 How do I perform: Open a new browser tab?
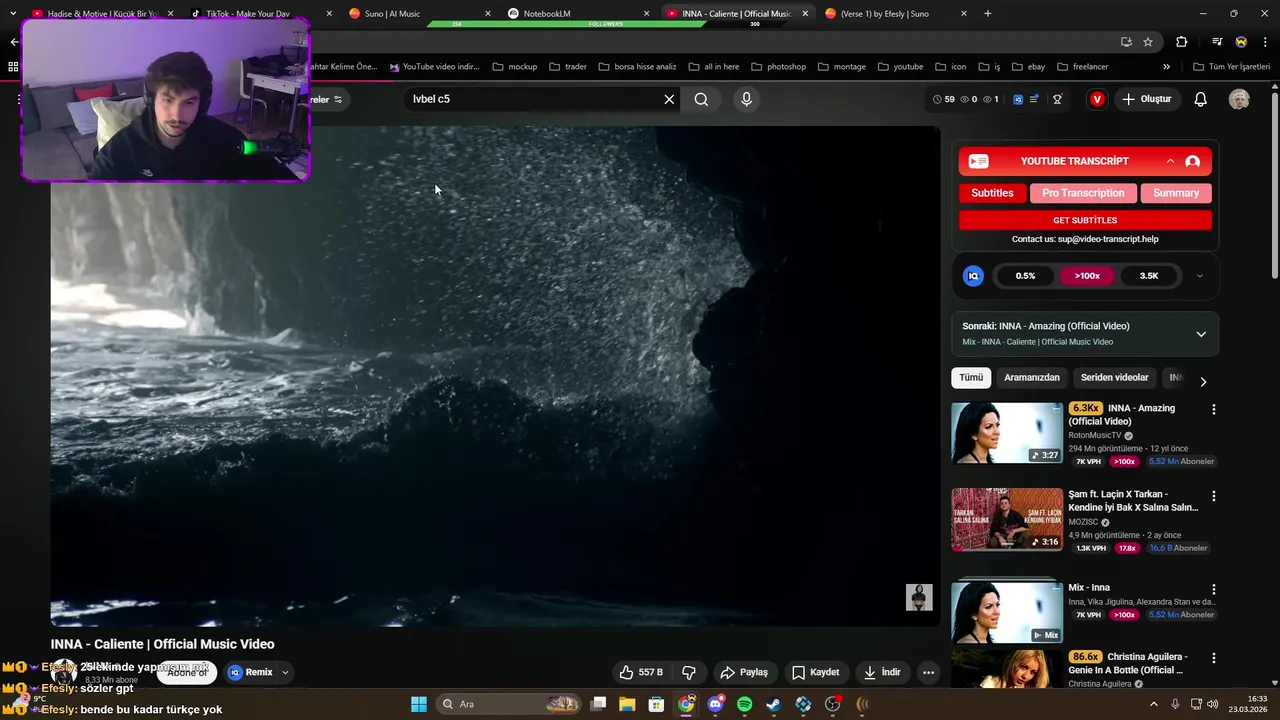tap(988, 14)
